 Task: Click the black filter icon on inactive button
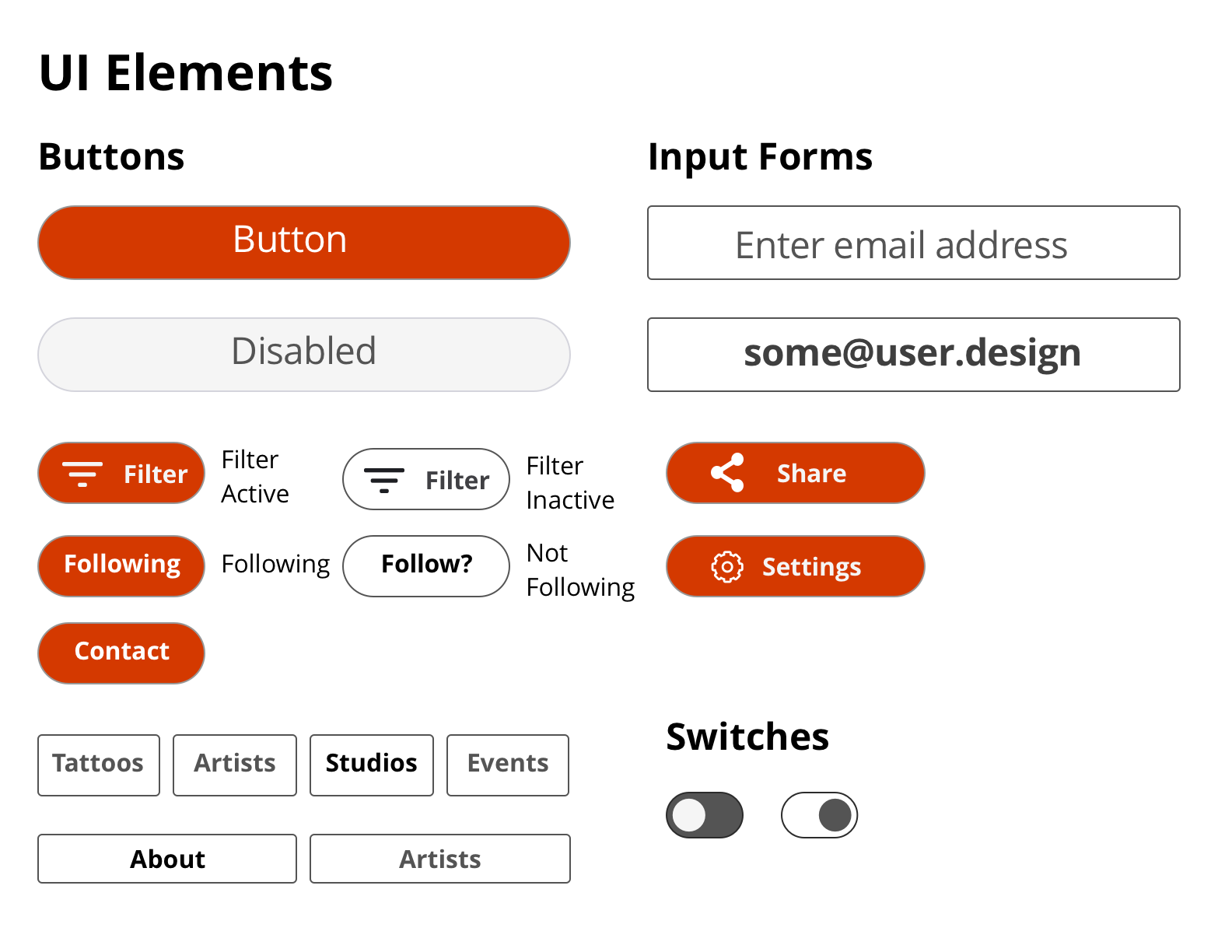[x=384, y=481]
